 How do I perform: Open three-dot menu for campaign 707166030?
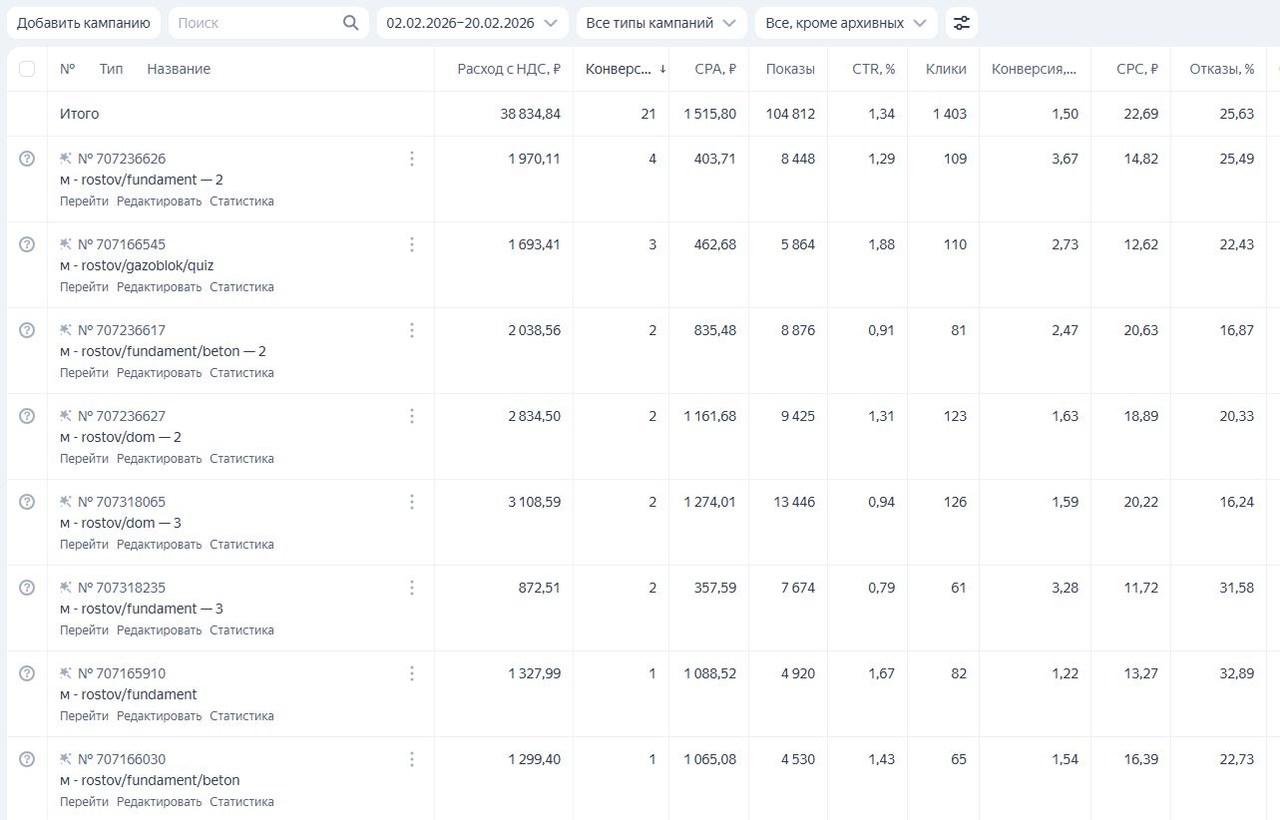pos(411,760)
